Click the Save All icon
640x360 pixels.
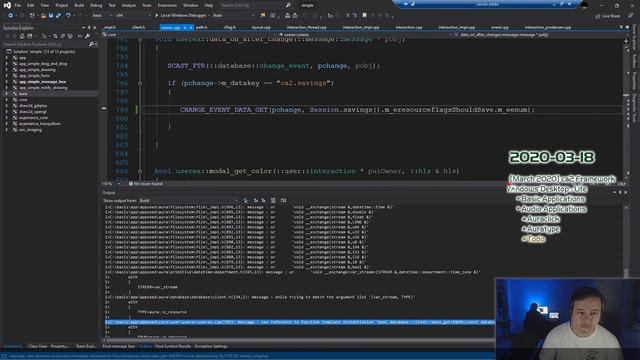click(x=58, y=16)
